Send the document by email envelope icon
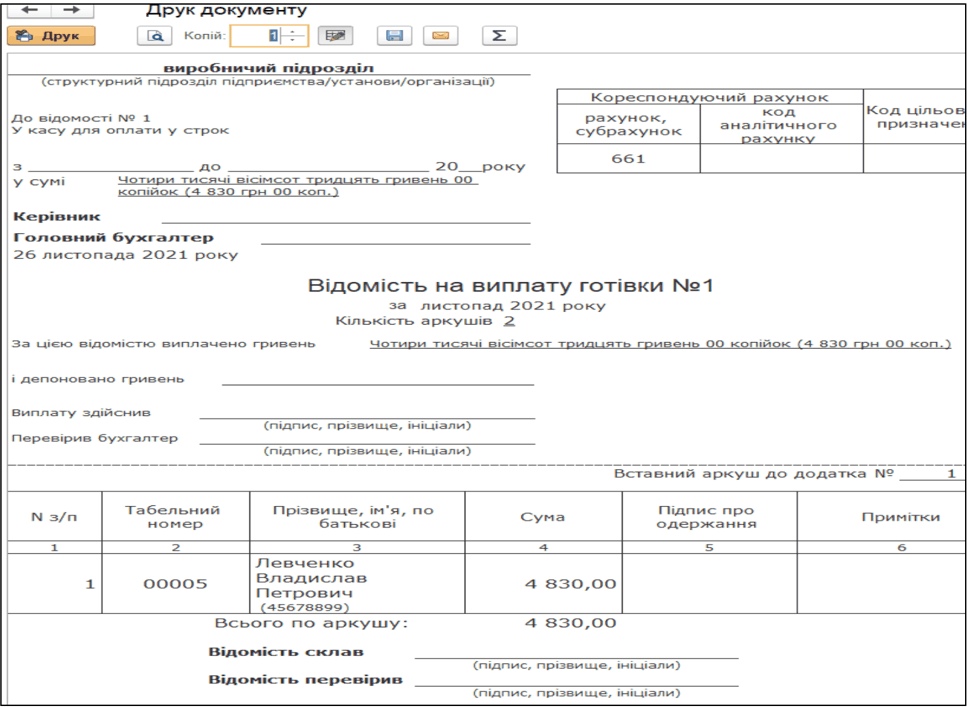Viewport: 967px width, 707px height. click(x=440, y=36)
